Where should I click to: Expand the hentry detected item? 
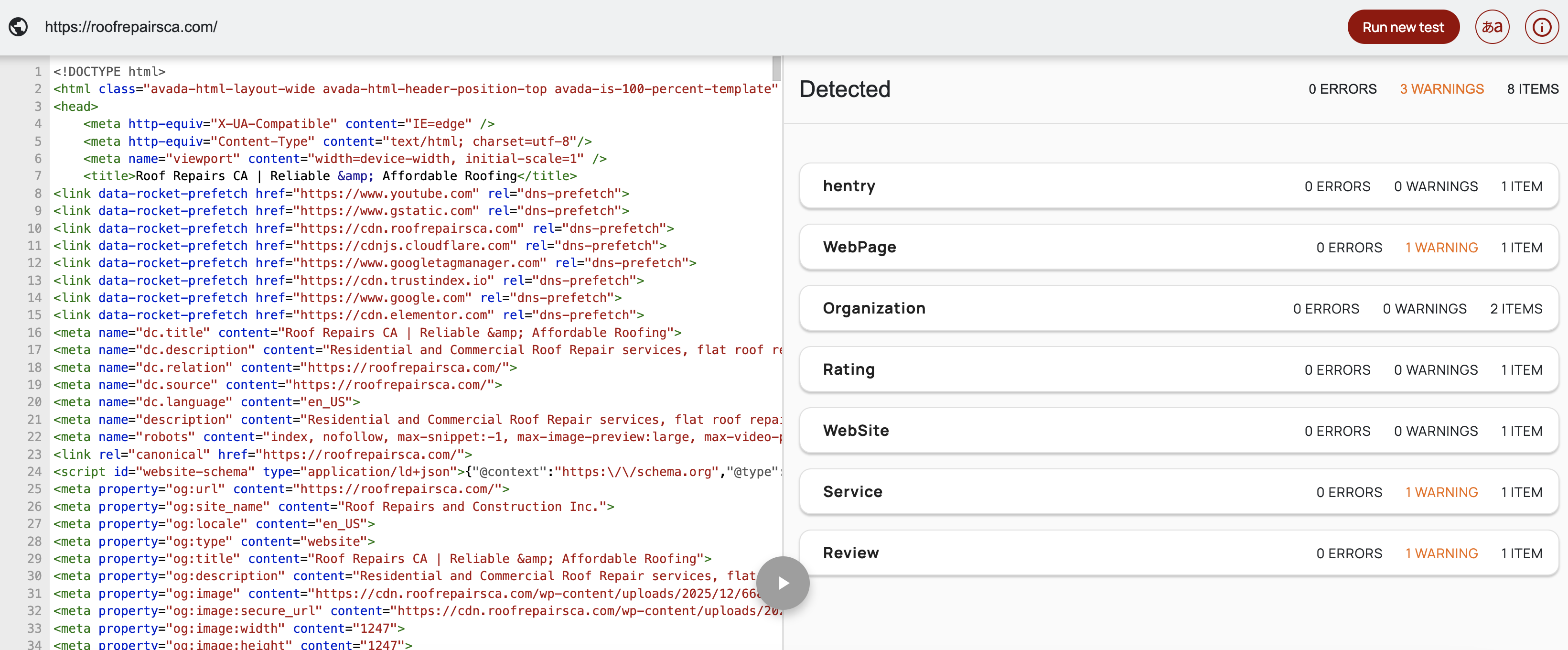pos(850,186)
